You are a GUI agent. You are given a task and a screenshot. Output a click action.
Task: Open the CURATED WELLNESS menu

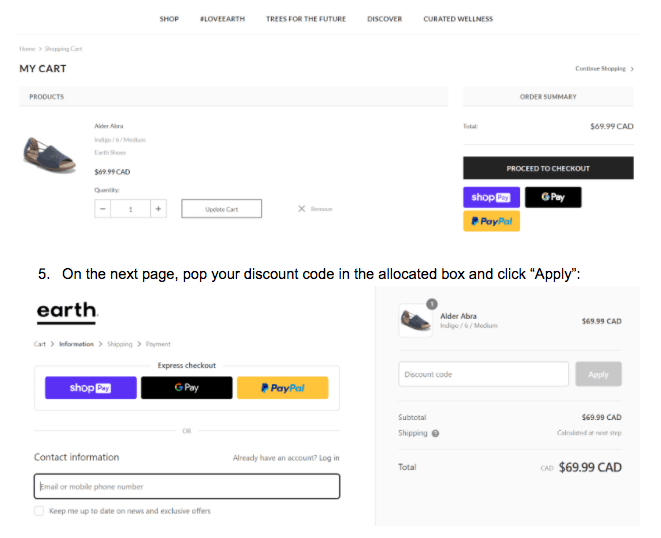457,19
